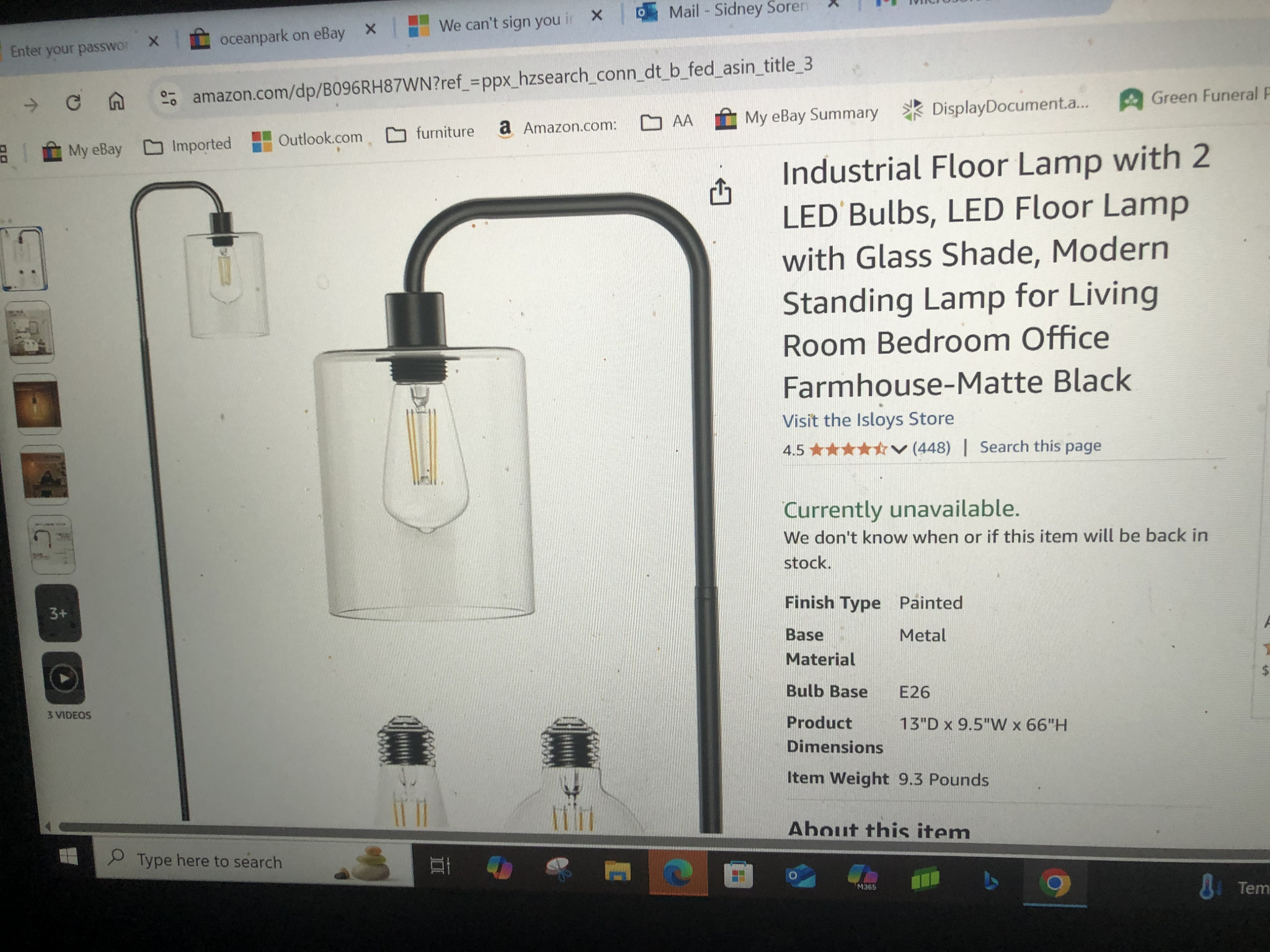
Task: Visit the Isloys Store link
Action: coord(868,420)
